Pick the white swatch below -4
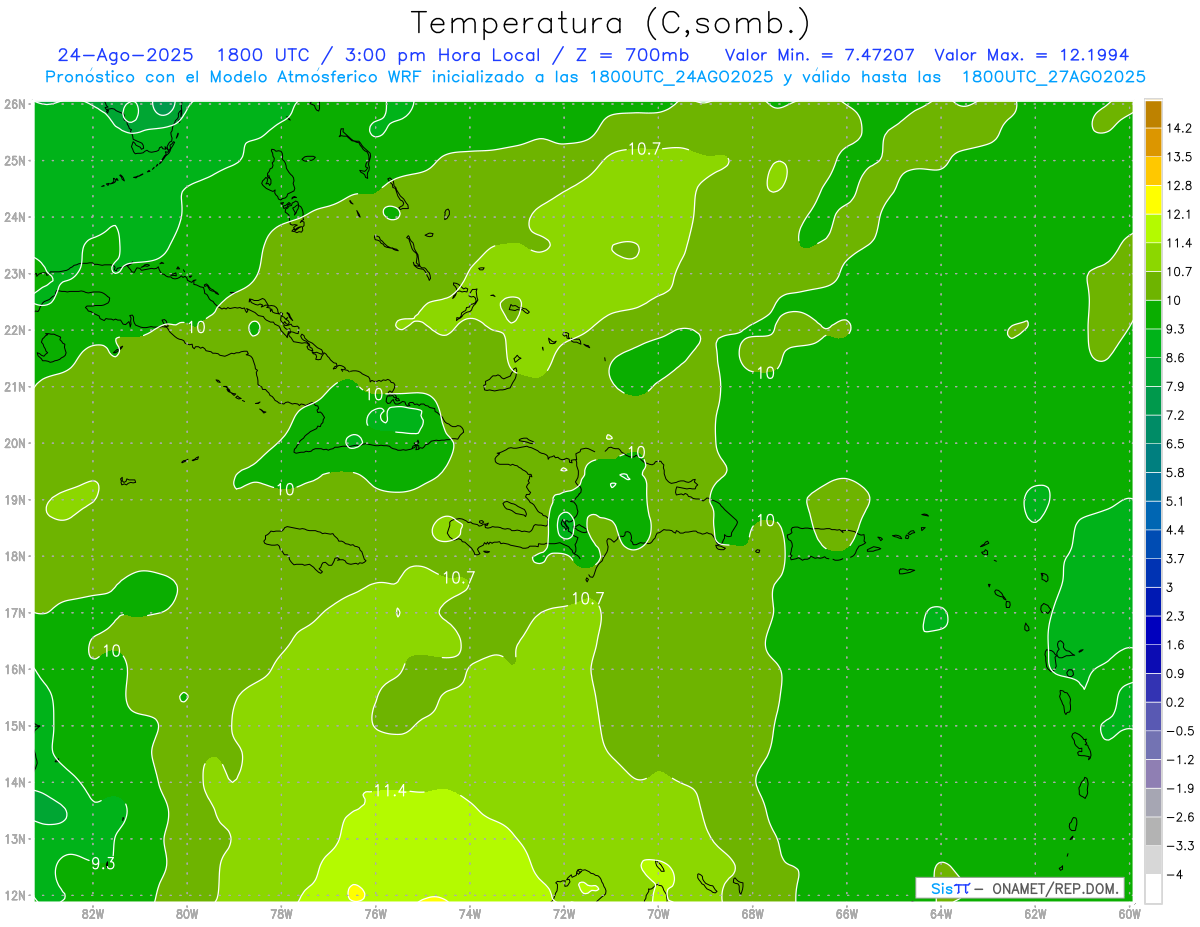Image resolution: width=1200 pixels, height=927 pixels. coord(1154,888)
